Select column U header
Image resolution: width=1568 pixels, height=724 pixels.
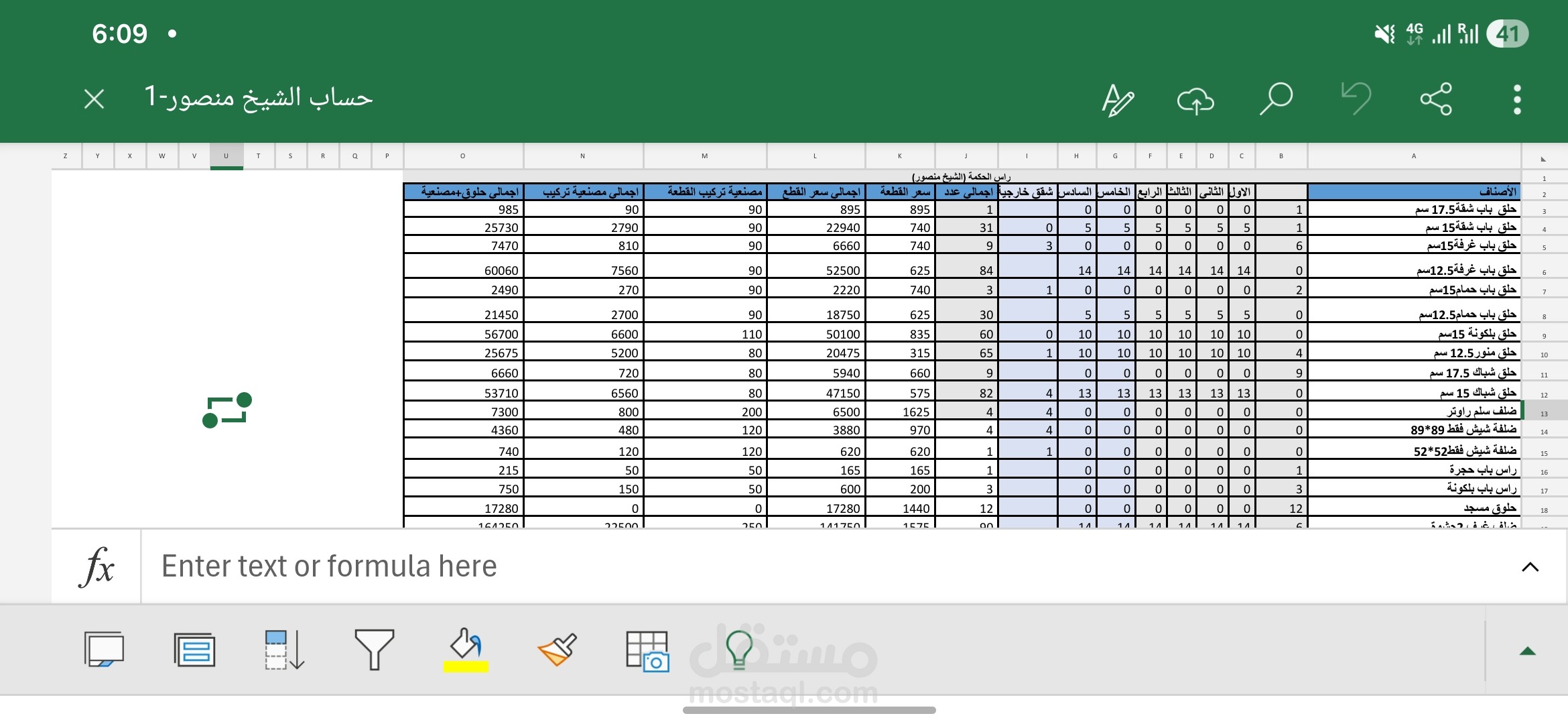point(226,156)
